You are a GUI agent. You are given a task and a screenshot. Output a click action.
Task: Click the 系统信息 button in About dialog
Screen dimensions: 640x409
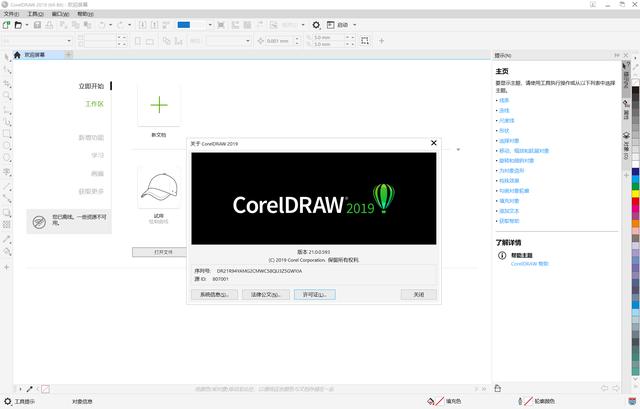pos(214,294)
